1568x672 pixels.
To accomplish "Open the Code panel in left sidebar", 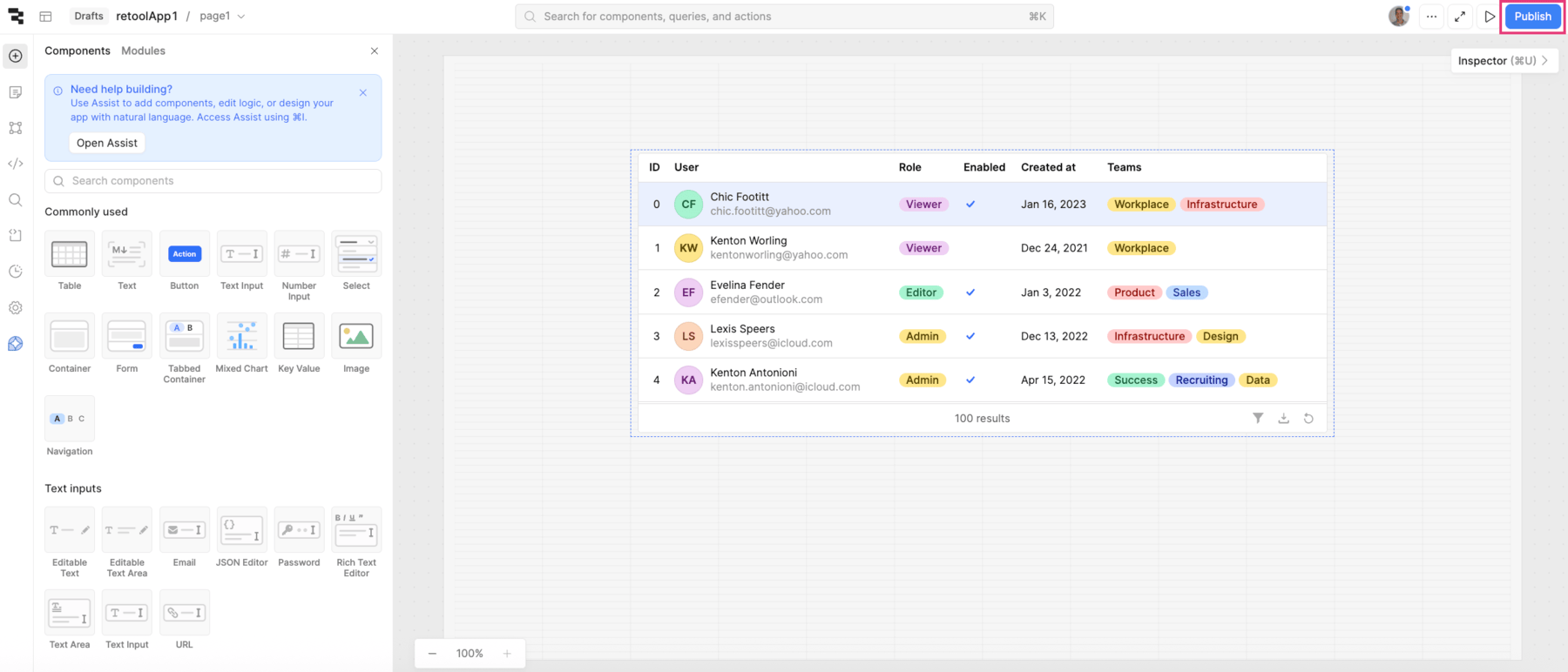I will point(16,164).
